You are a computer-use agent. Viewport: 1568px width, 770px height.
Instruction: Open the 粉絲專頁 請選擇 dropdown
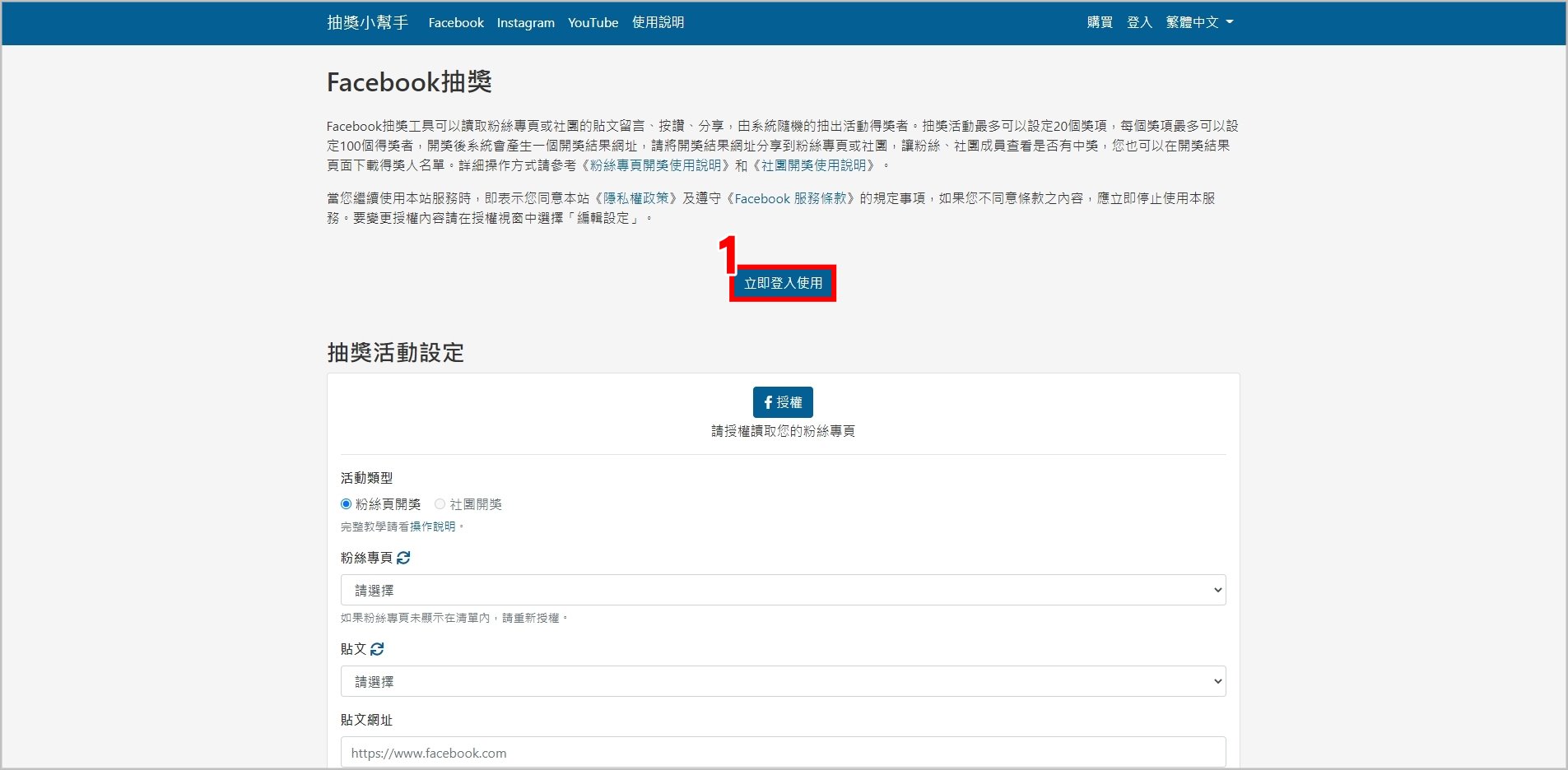click(x=783, y=590)
